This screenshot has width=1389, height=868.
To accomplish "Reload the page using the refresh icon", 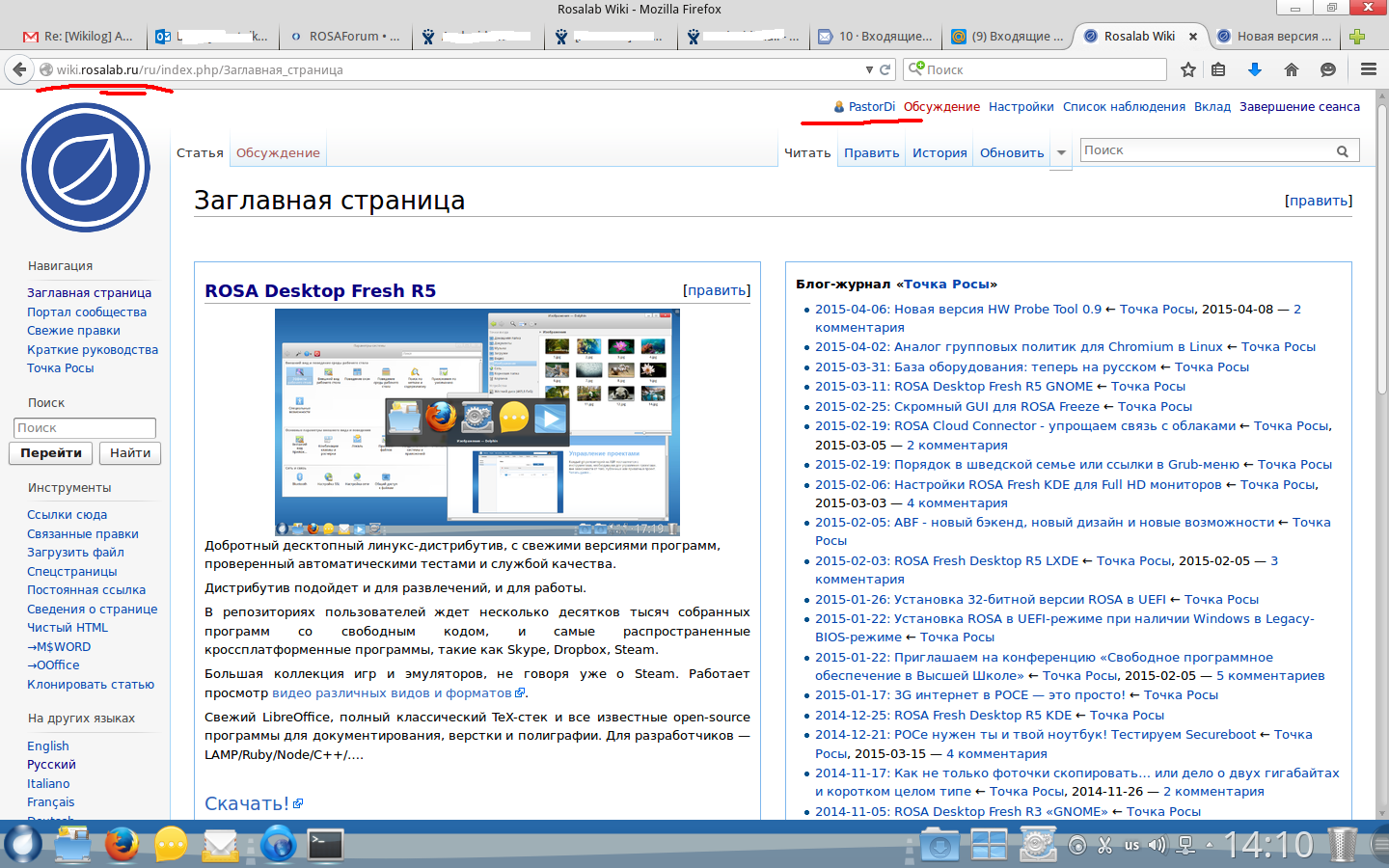I will [x=885, y=69].
